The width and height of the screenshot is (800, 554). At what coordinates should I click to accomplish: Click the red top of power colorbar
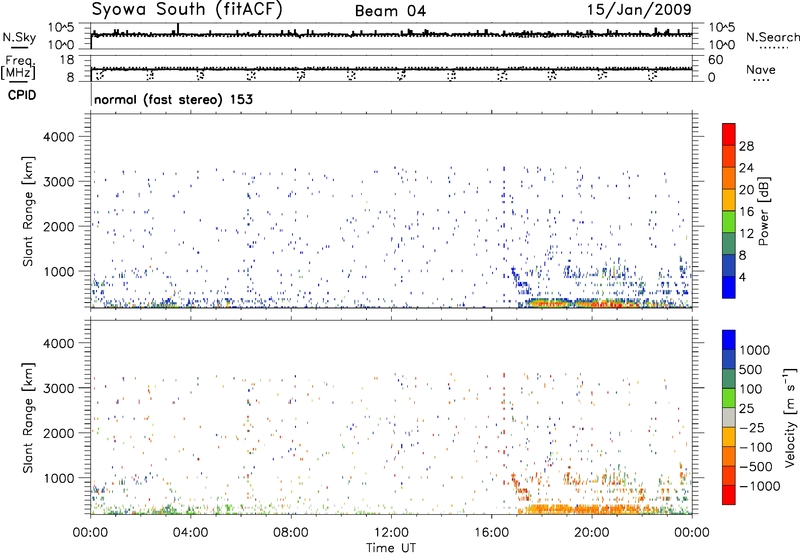pos(729,134)
